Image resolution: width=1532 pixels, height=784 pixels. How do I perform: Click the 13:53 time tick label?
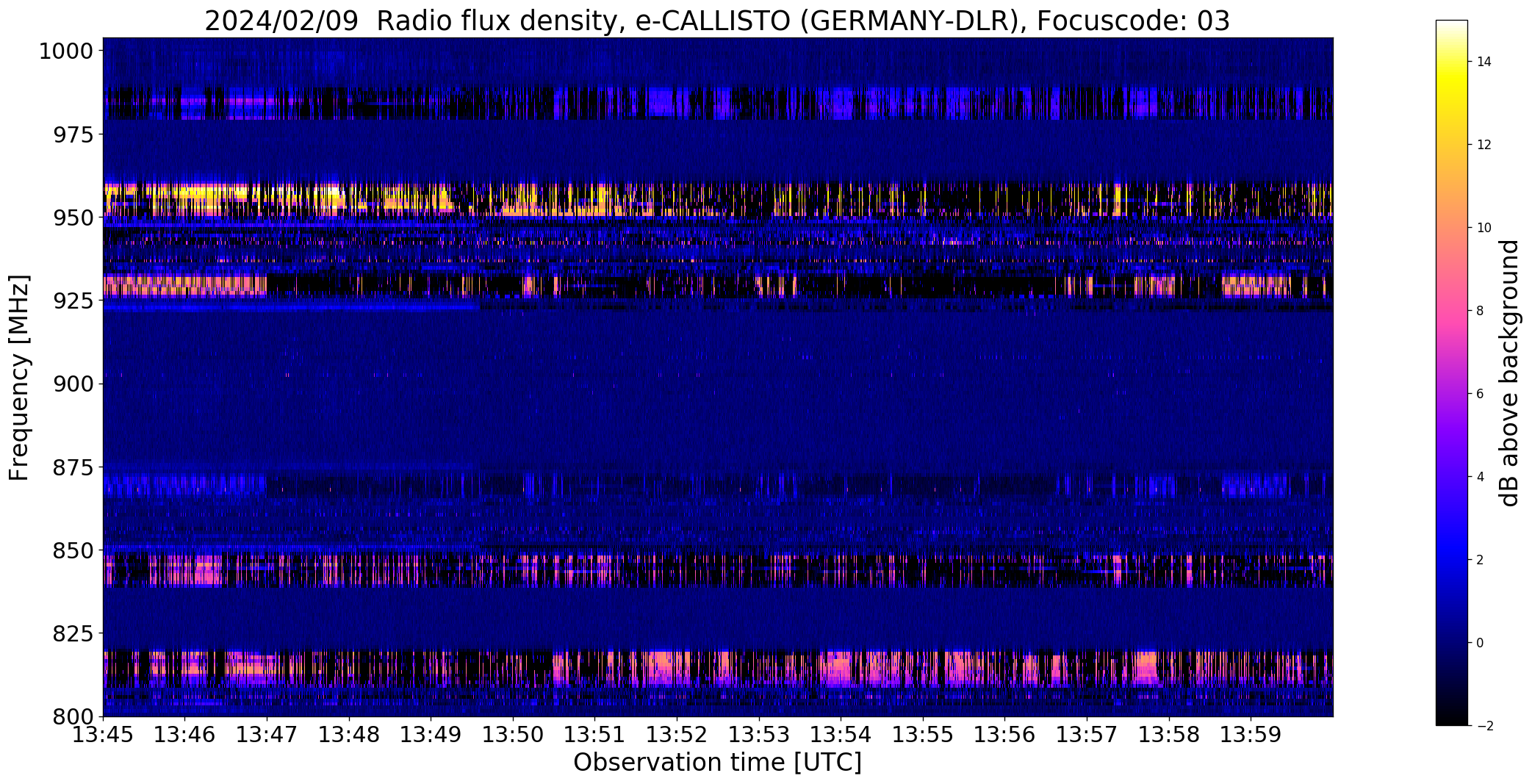[759, 735]
